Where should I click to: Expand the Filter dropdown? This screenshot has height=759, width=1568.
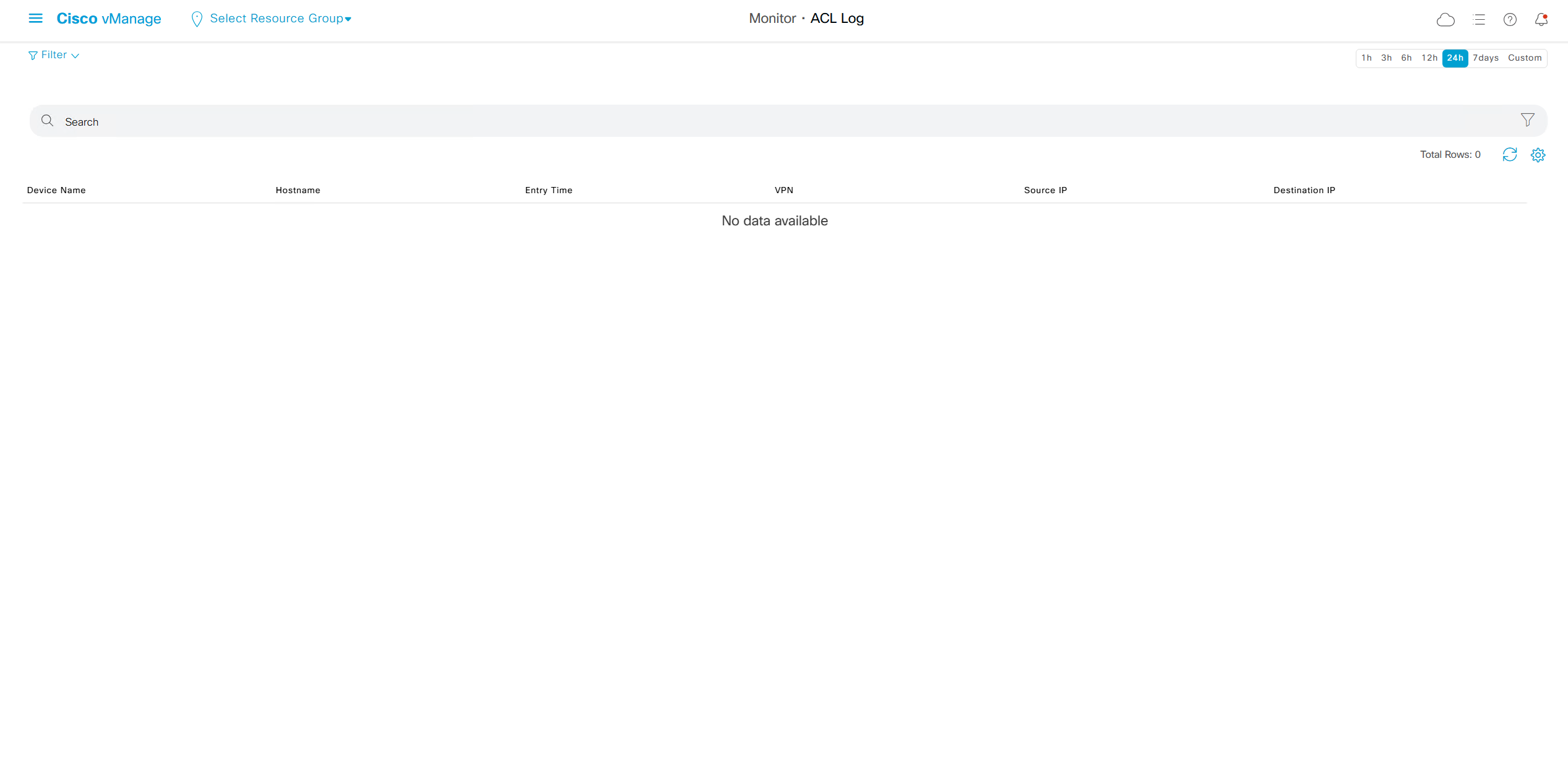54,55
